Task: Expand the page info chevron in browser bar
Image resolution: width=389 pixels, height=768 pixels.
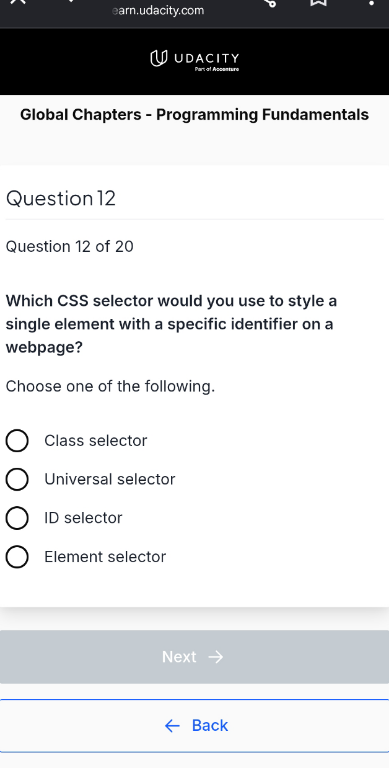Action: pos(72,1)
